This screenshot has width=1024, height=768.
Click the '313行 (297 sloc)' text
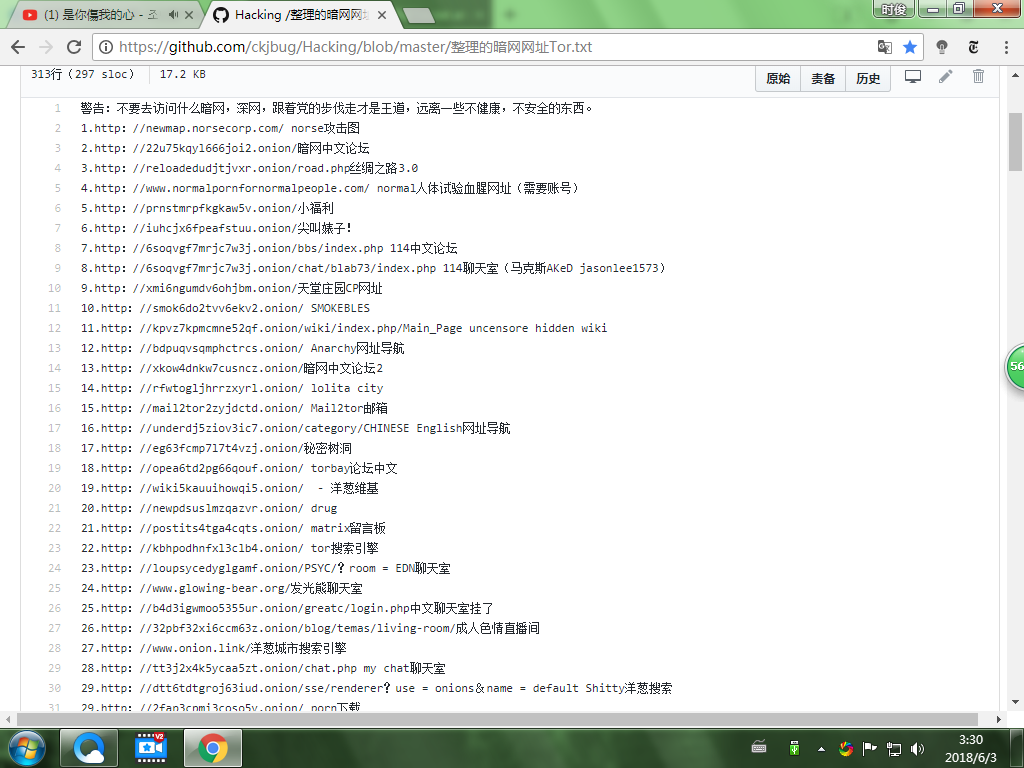pos(82,74)
